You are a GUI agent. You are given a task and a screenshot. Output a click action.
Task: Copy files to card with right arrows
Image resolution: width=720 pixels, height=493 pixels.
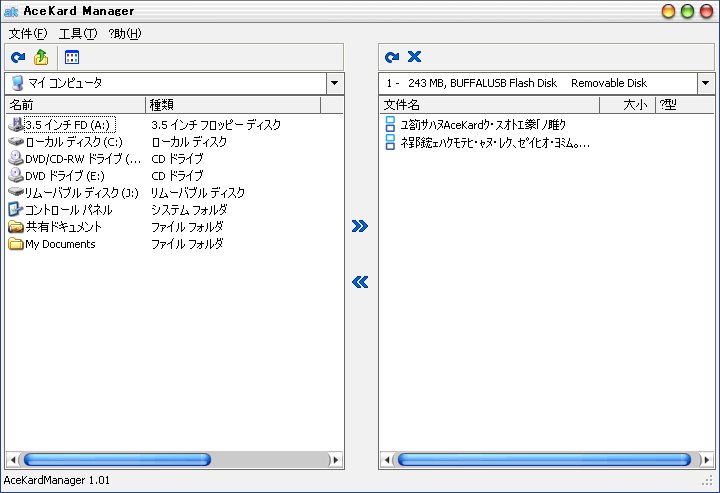pyautogui.click(x=360, y=226)
